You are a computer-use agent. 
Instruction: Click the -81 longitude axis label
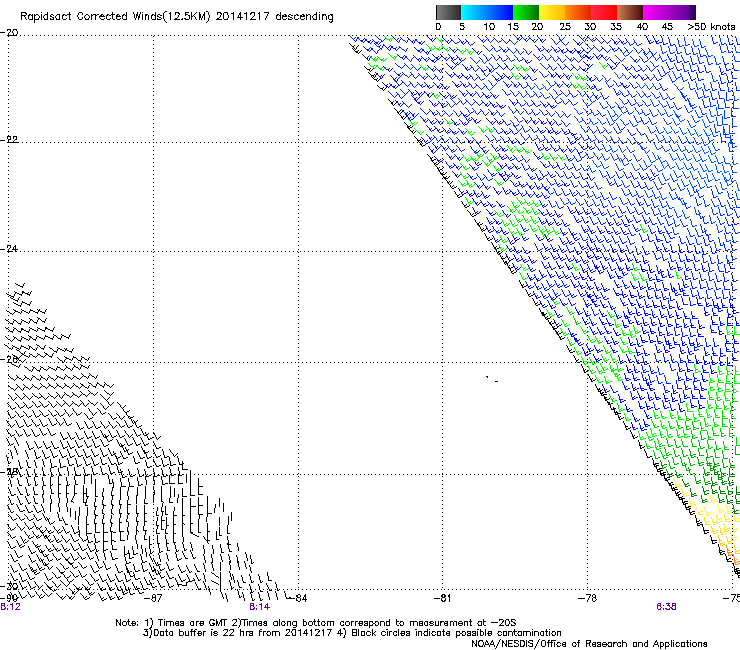[x=442, y=598]
